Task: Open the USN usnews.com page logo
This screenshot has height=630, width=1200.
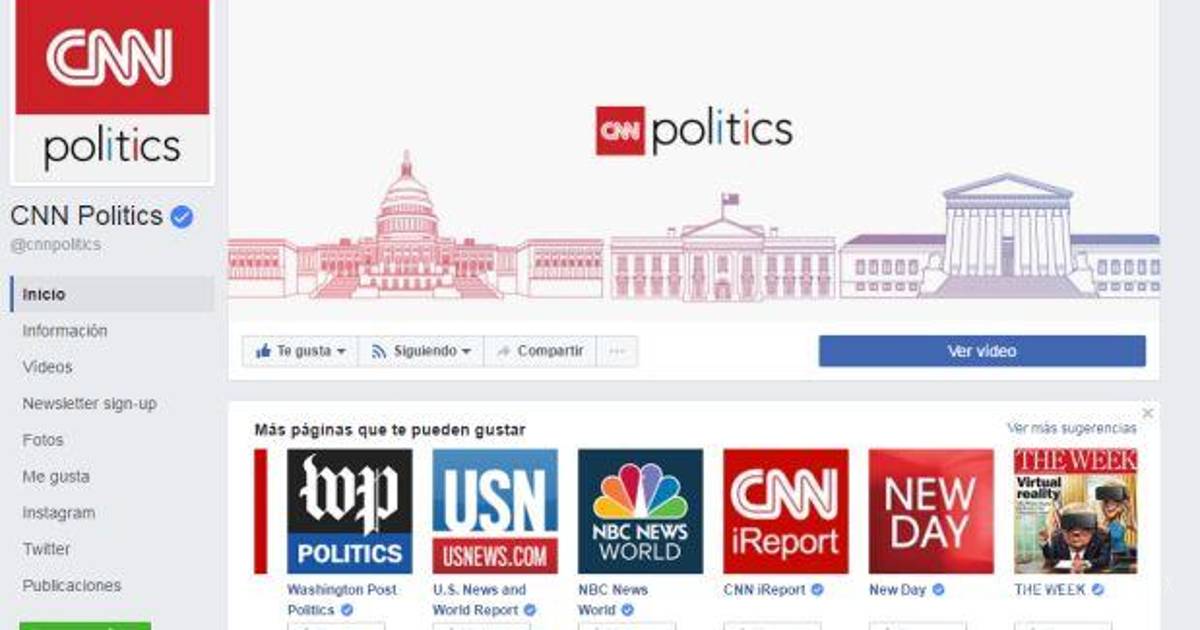Action: pos(495,511)
